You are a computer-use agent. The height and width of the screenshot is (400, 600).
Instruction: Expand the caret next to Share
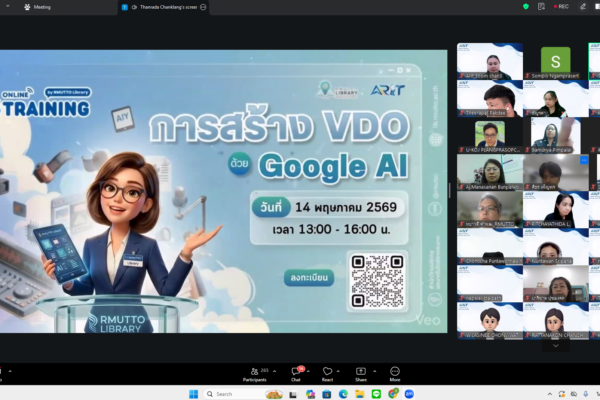[x=375, y=371]
